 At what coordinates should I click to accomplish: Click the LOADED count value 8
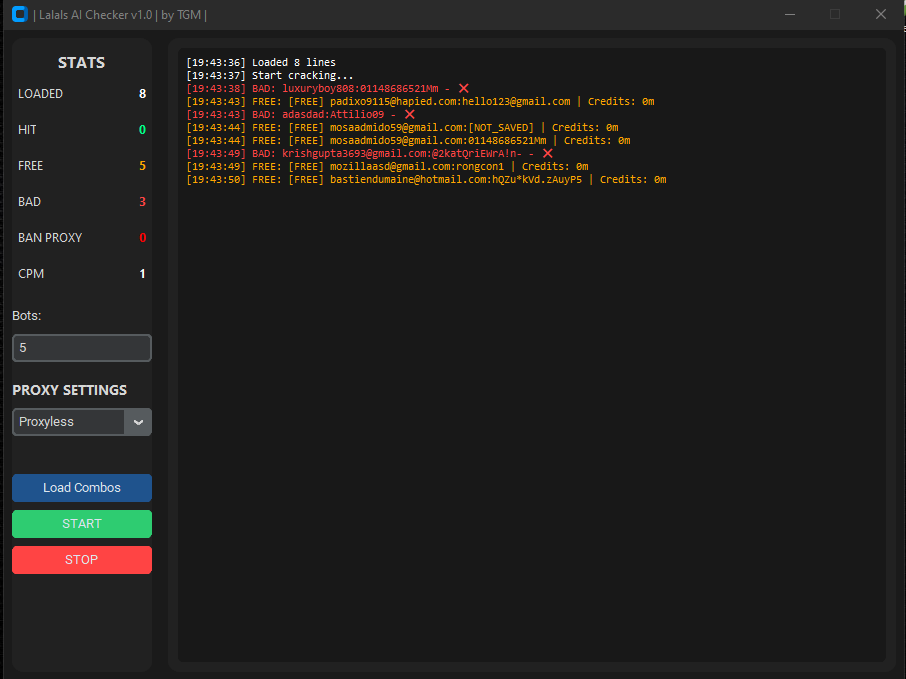(143, 94)
